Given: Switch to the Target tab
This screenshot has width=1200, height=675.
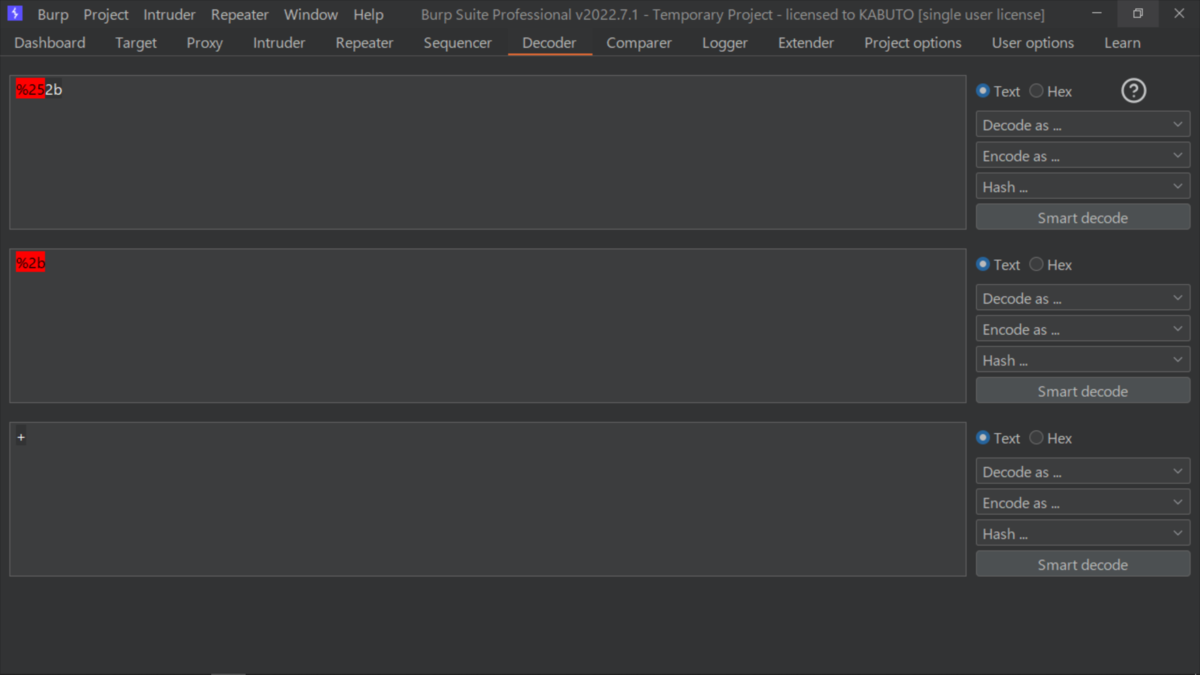Looking at the screenshot, I should pos(136,43).
